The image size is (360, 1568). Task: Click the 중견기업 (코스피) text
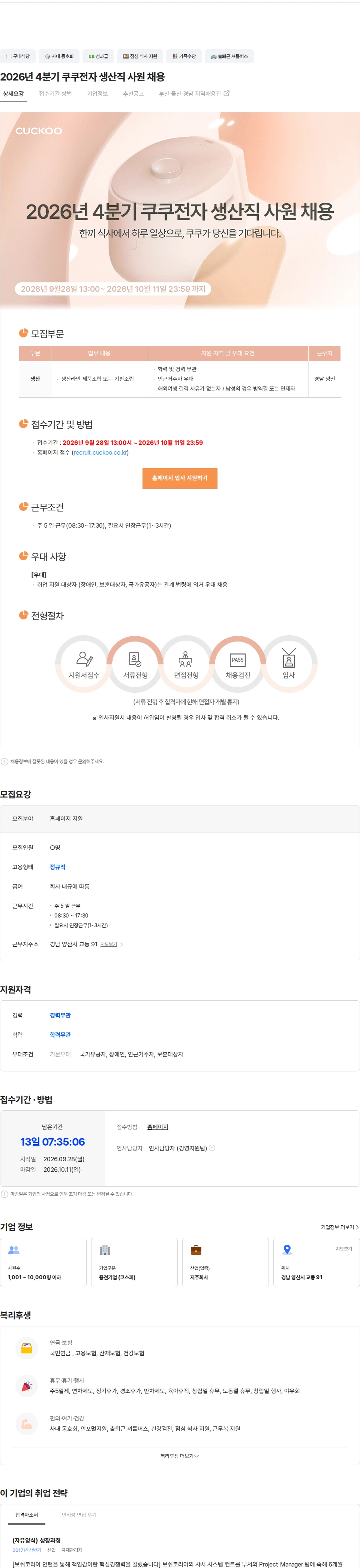[118, 1277]
